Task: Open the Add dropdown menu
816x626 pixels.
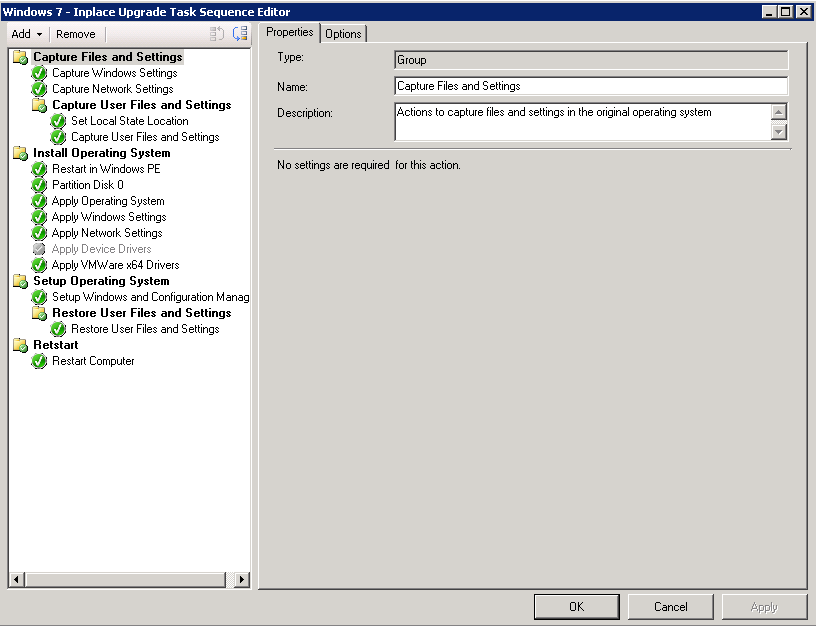Action: tap(25, 33)
